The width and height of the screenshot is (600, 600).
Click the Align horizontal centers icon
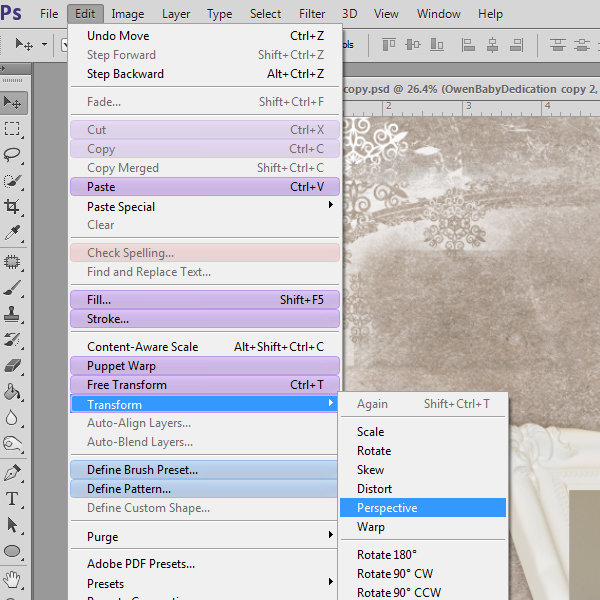coord(492,45)
